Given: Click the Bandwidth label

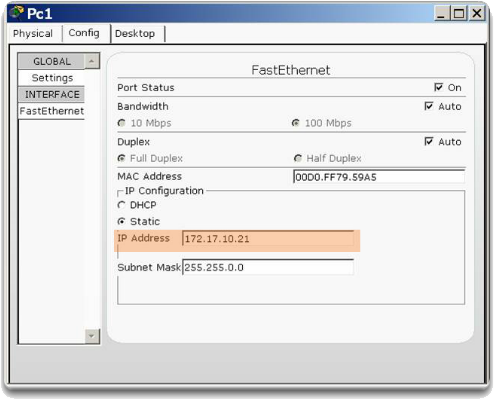Looking at the screenshot, I should 143,106.
